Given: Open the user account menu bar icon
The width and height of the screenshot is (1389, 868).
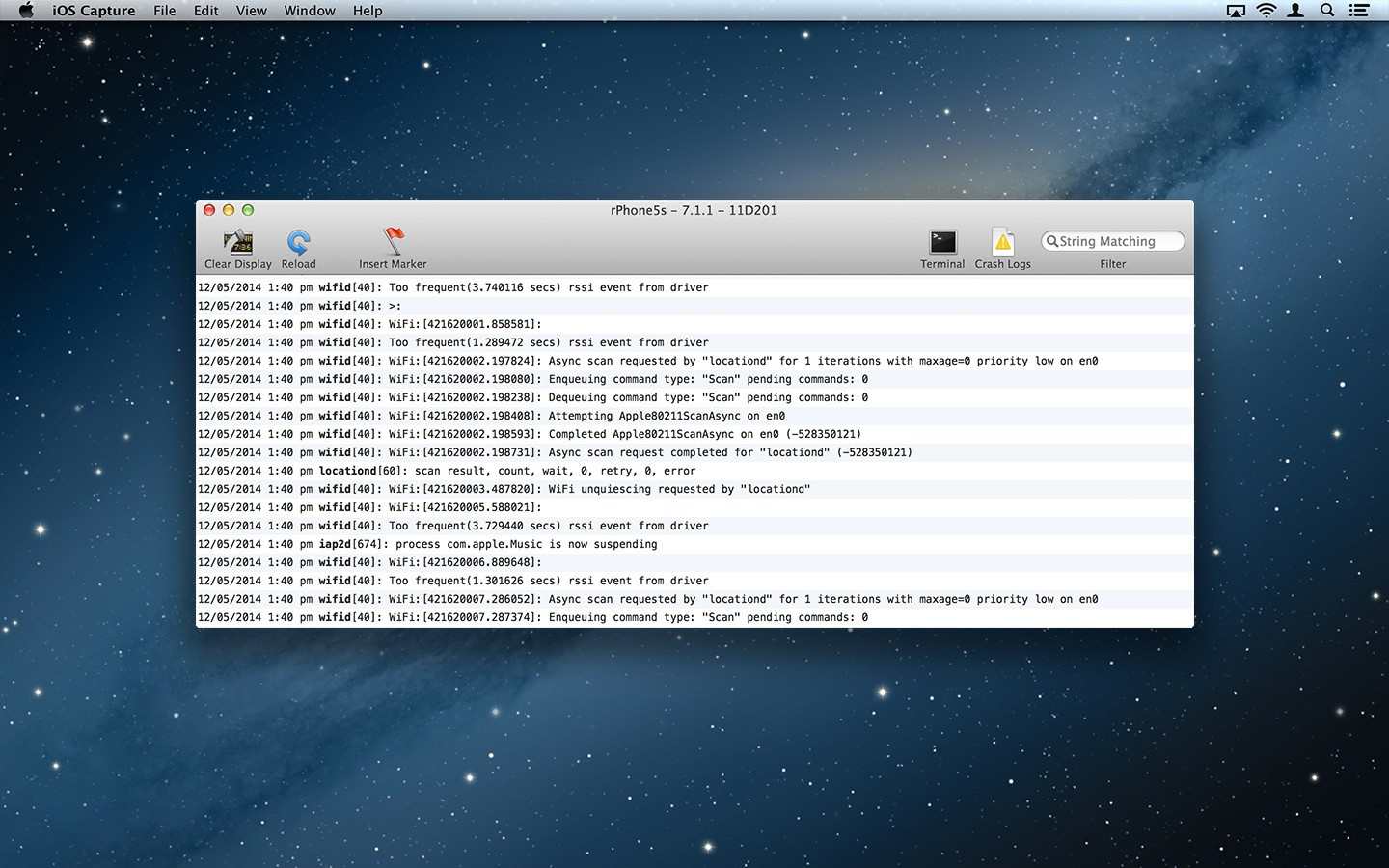Looking at the screenshot, I should 1296,11.
